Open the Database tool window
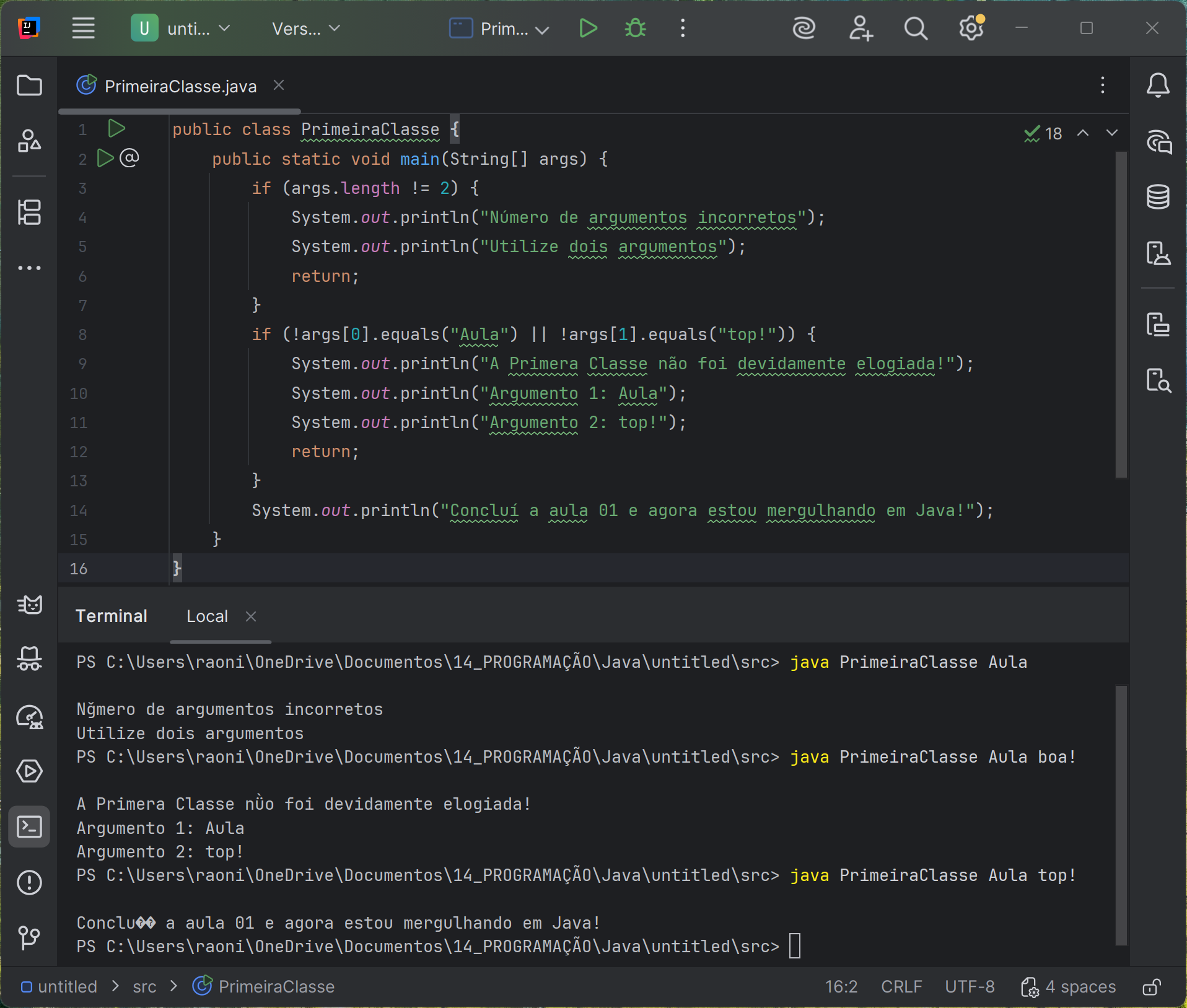1187x1008 pixels. pyautogui.click(x=1157, y=197)
